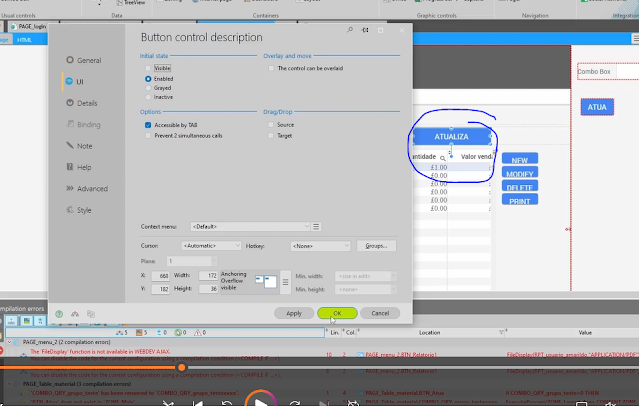
Task: Check the Drag/Drop Target checkbox
Action: (x=271, y=135)
